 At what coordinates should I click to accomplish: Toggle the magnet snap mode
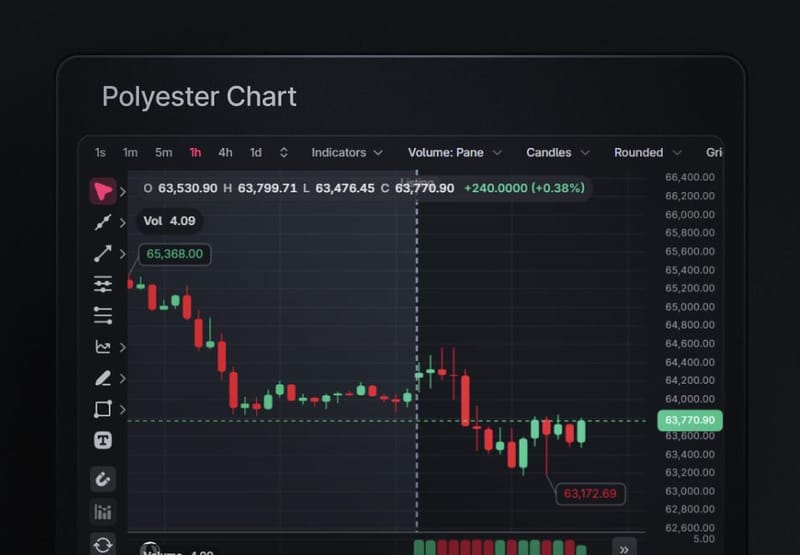coord(103,479)
